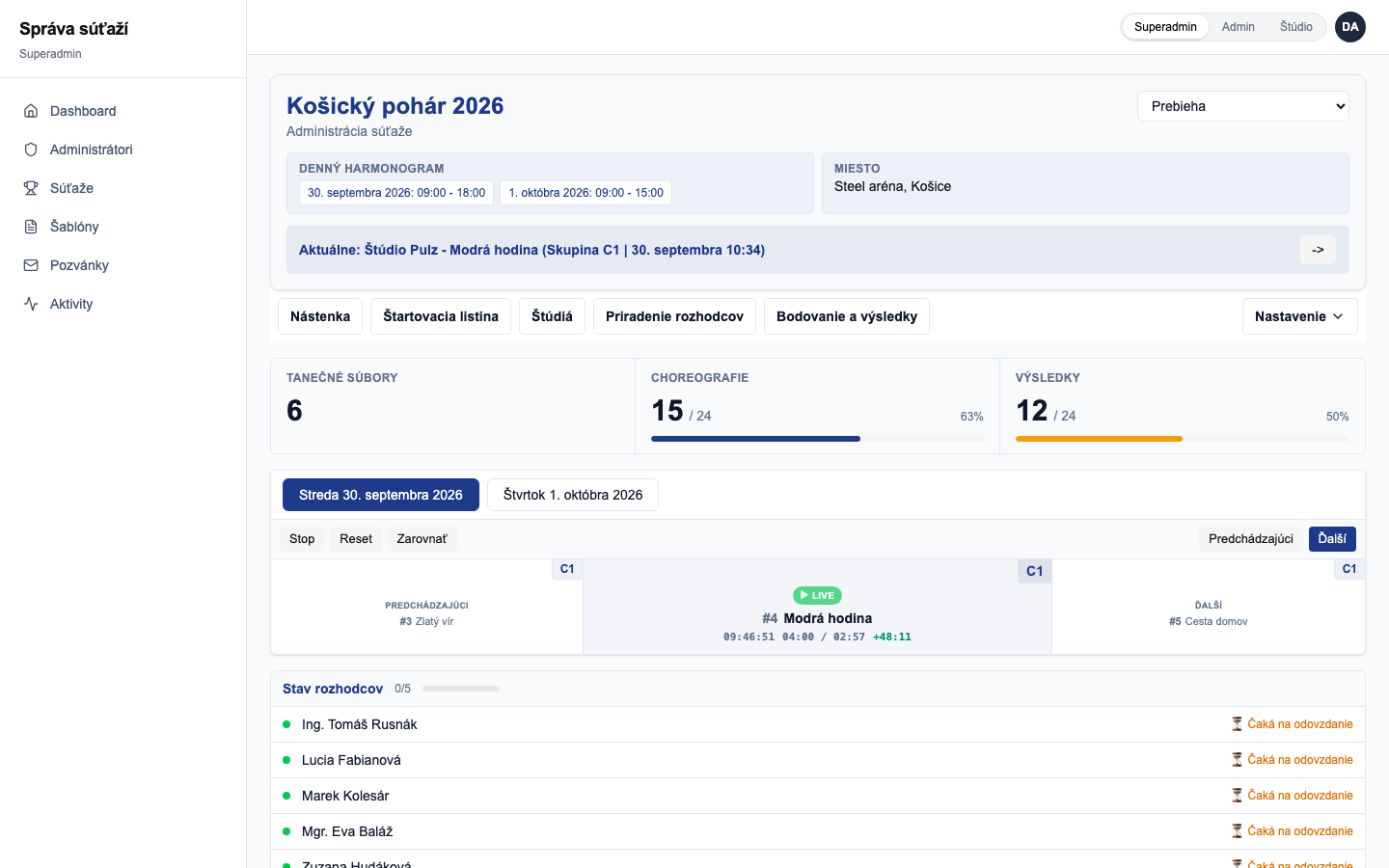
Task: Click the Aktivity pulse icon
Action: [31, 304]
